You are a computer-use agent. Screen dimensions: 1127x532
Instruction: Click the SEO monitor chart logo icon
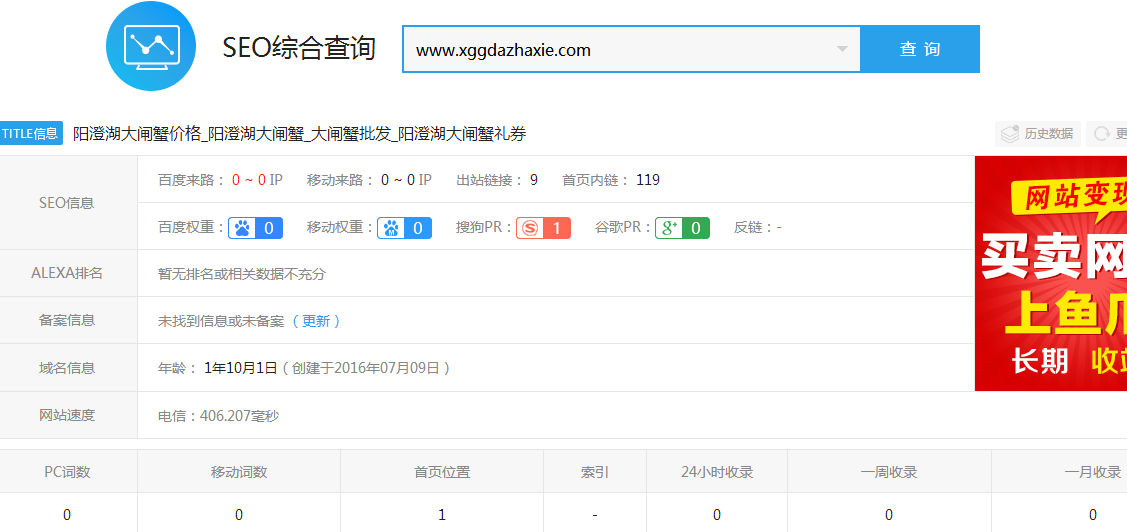click(151, 47)
